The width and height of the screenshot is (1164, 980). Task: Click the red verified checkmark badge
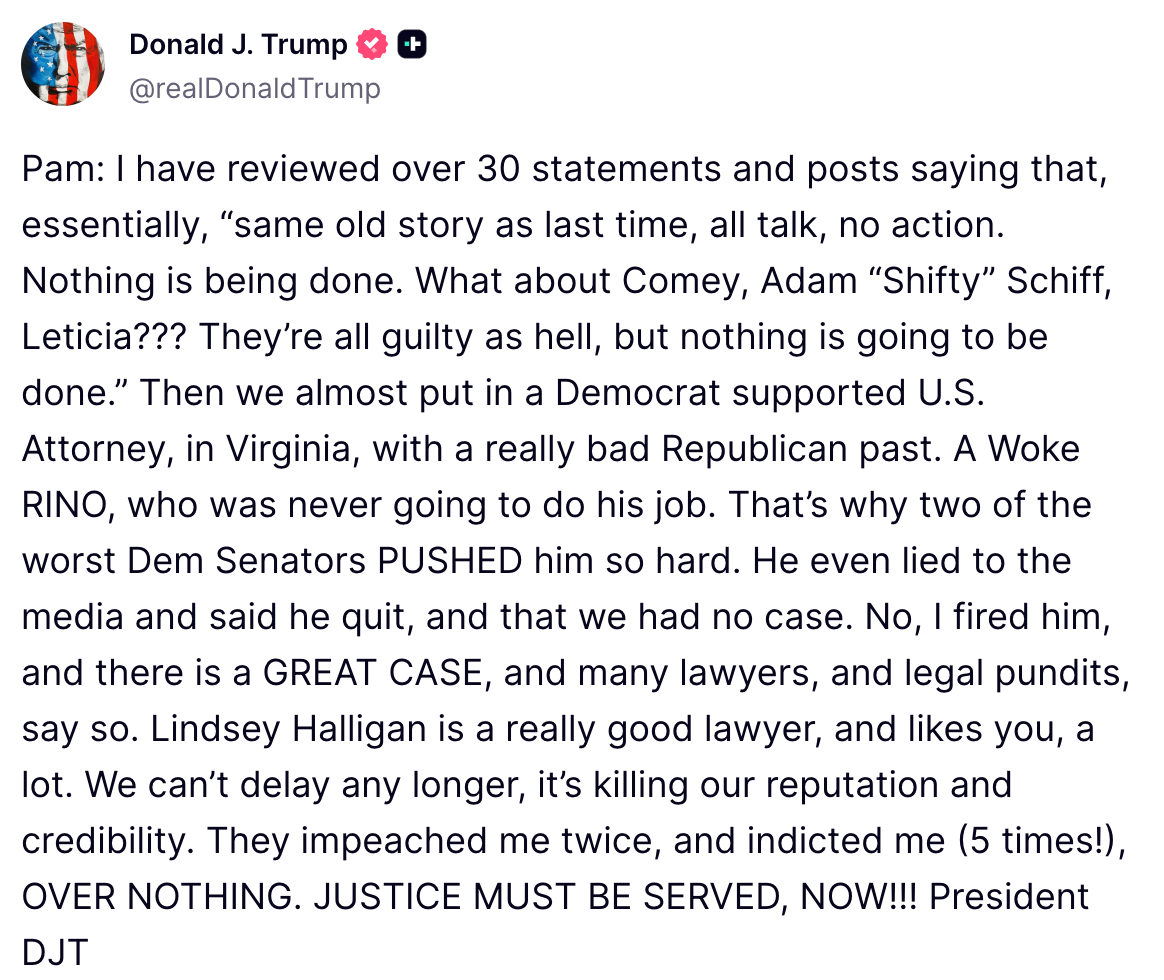tap(372, 45)
